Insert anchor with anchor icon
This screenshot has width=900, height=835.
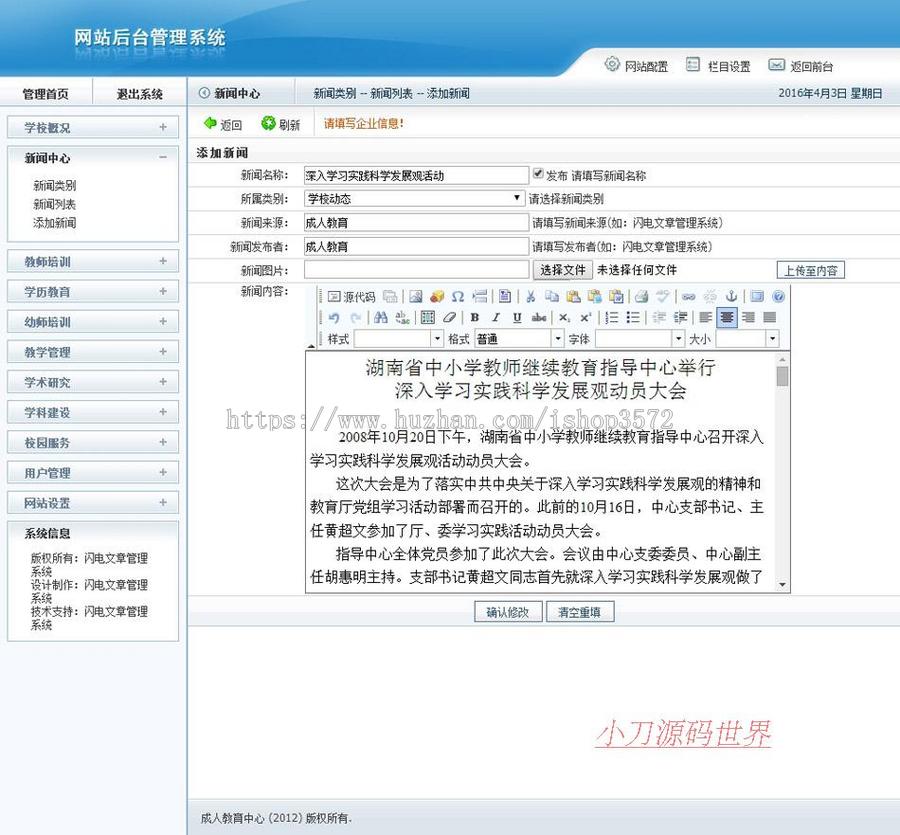[x=731, y=297]
